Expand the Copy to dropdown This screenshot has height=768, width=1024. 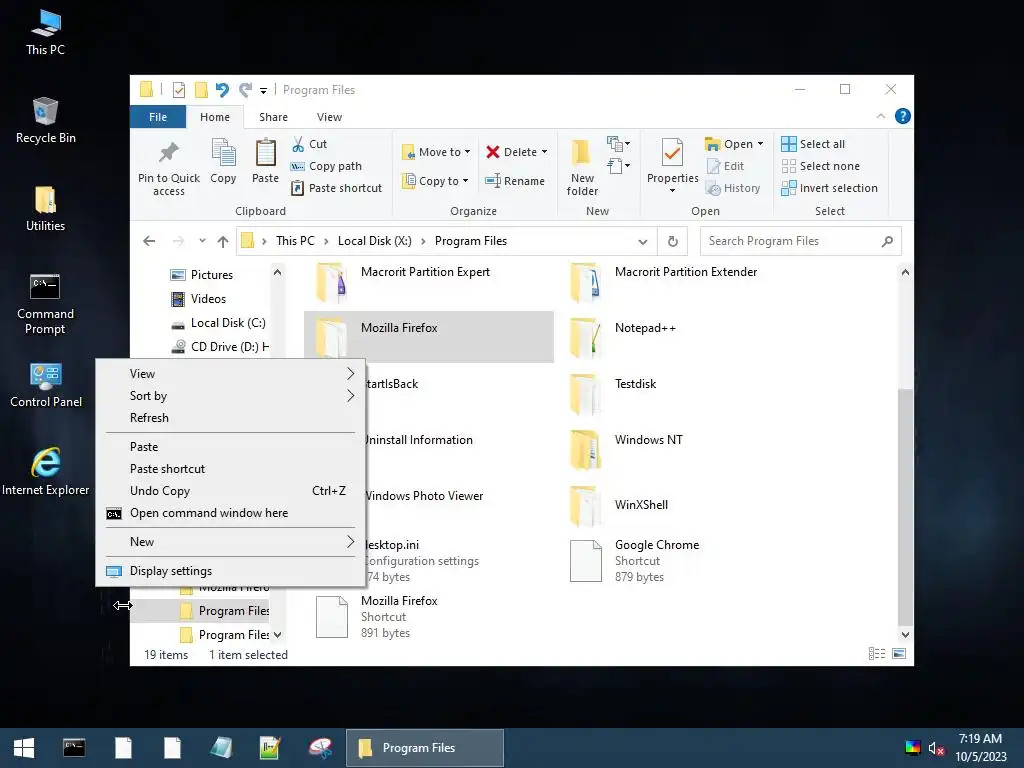(x=466, y=181)
